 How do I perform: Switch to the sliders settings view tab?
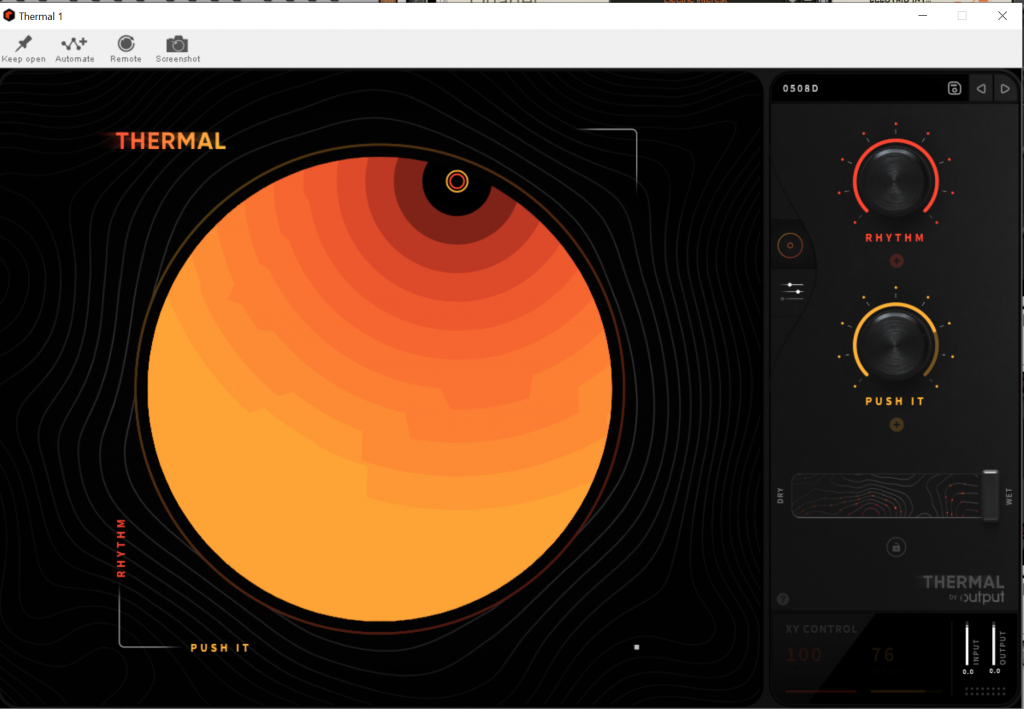pos(793,291)
